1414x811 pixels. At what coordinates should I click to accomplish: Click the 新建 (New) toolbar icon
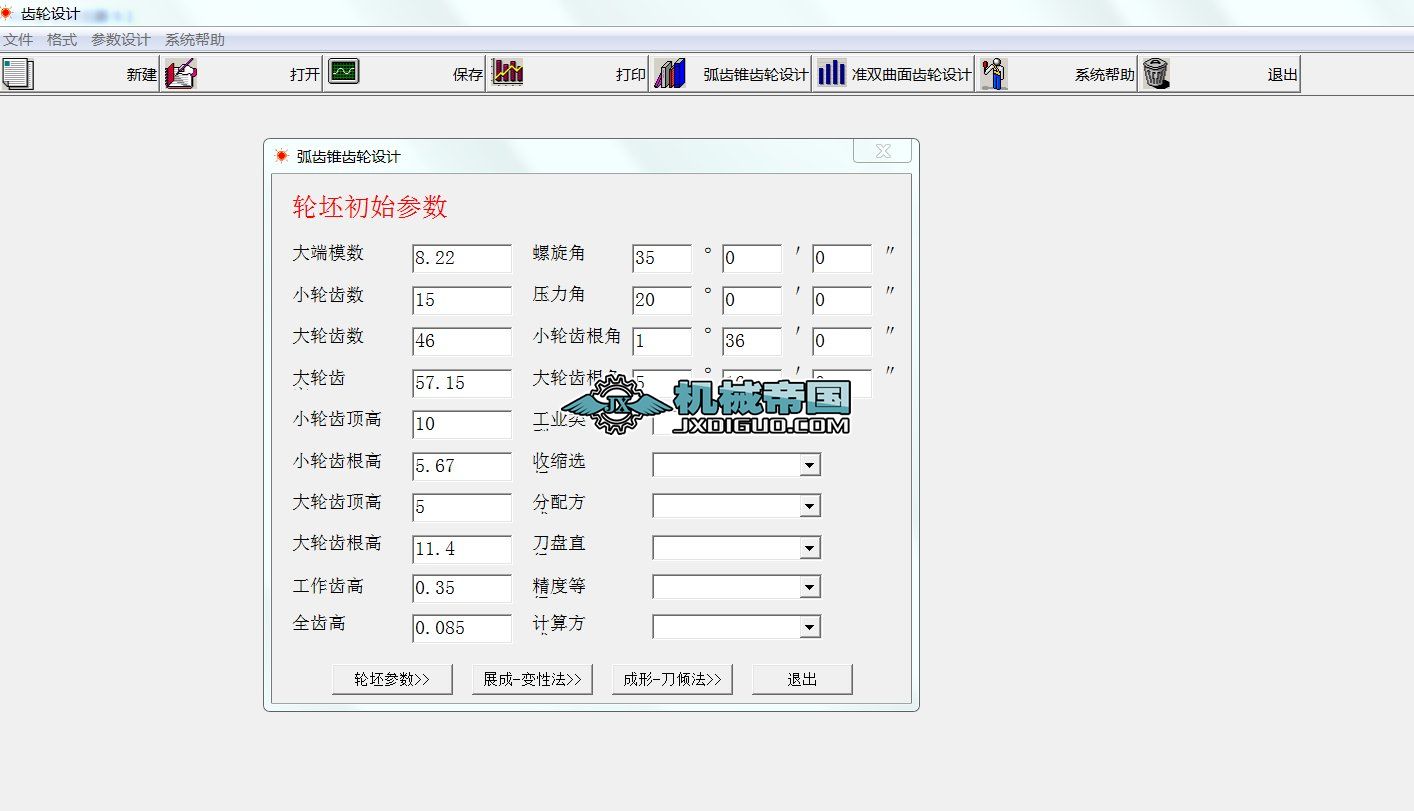(x=16, y=73)
